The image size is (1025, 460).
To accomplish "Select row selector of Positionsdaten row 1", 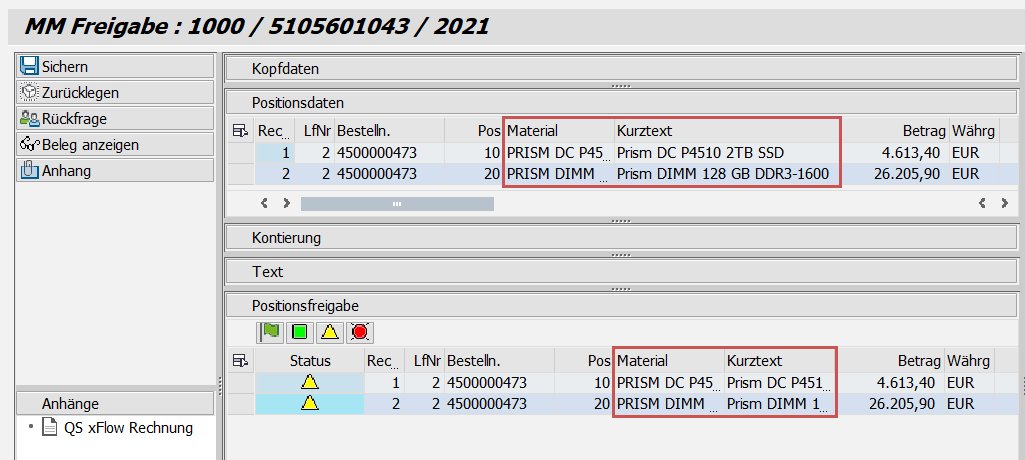I will click(x=240, y=153).
